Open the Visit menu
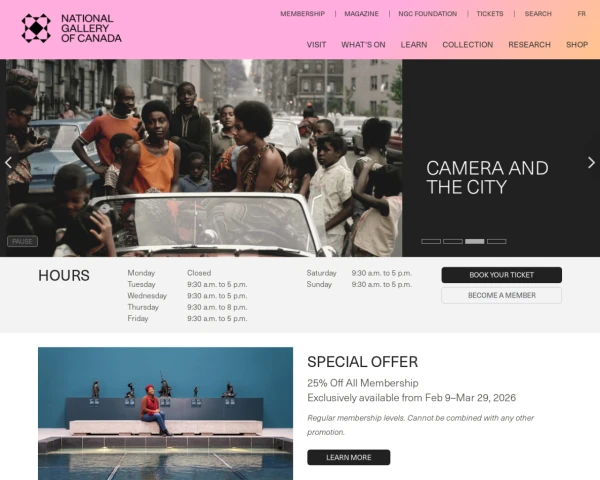Screen dimensions: 600x480 [316, 45]
